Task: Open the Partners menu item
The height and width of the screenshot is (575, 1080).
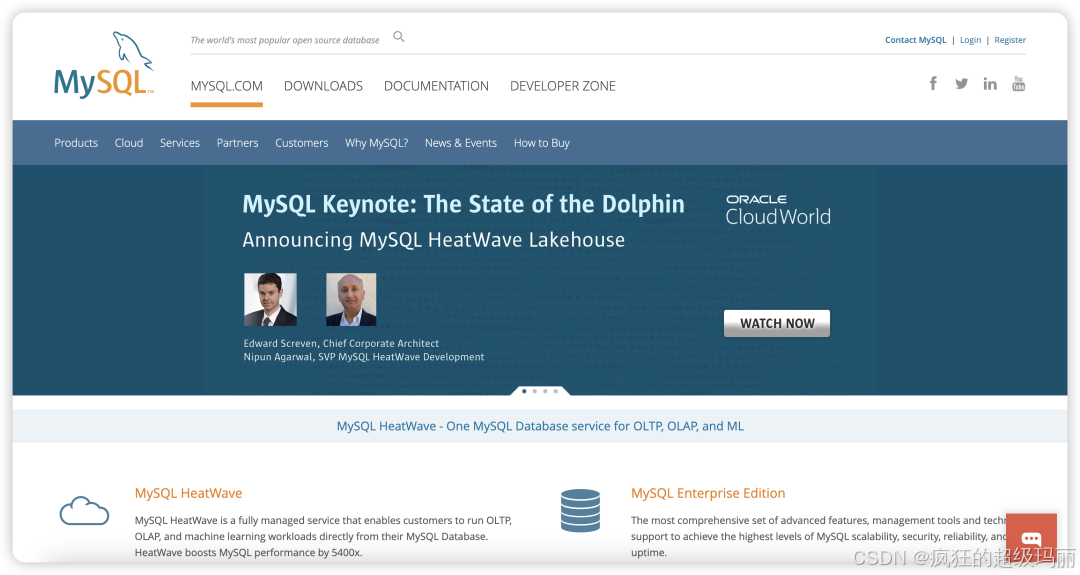Action: (x=238, y=143)
